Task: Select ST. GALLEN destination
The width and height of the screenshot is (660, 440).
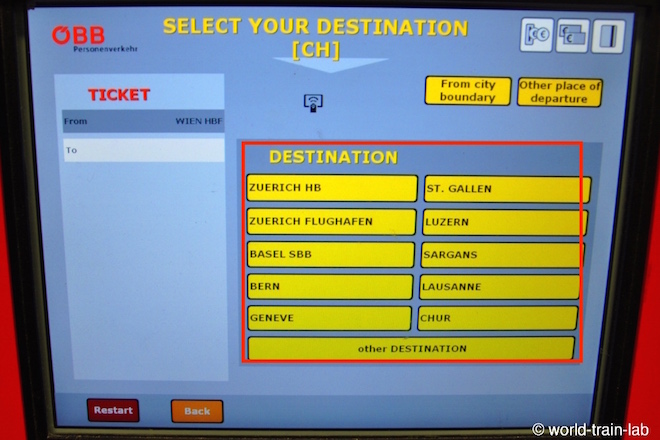Action: pos(506,189)
